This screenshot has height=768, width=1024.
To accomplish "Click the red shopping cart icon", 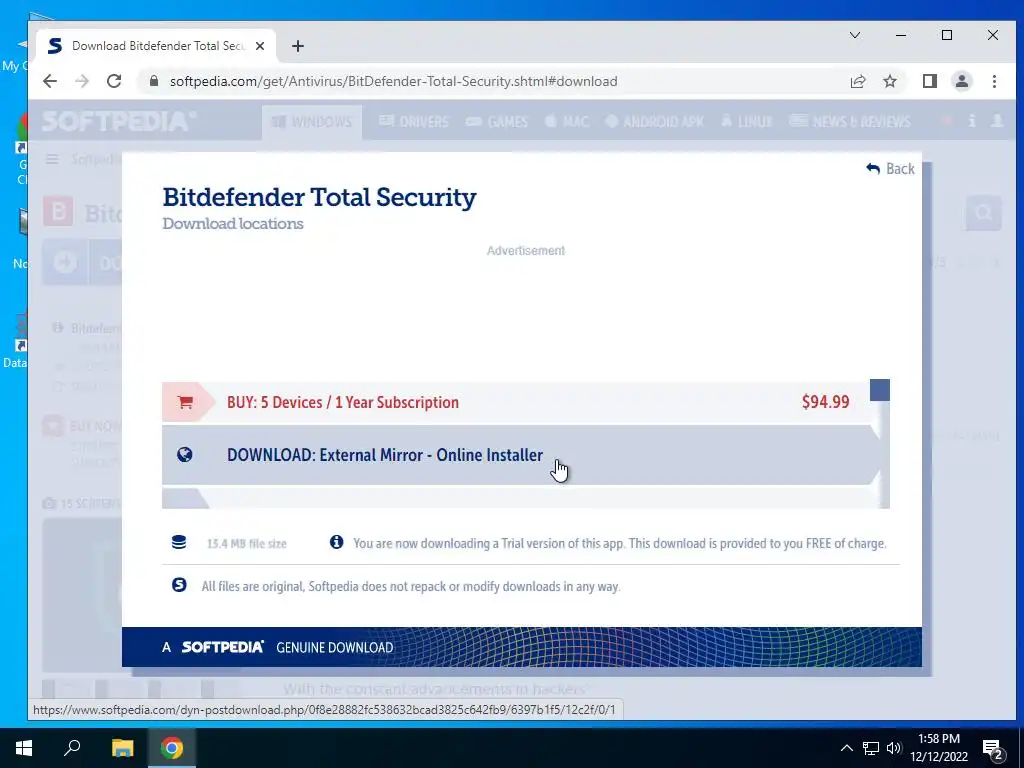I will (x=185, y=402).
